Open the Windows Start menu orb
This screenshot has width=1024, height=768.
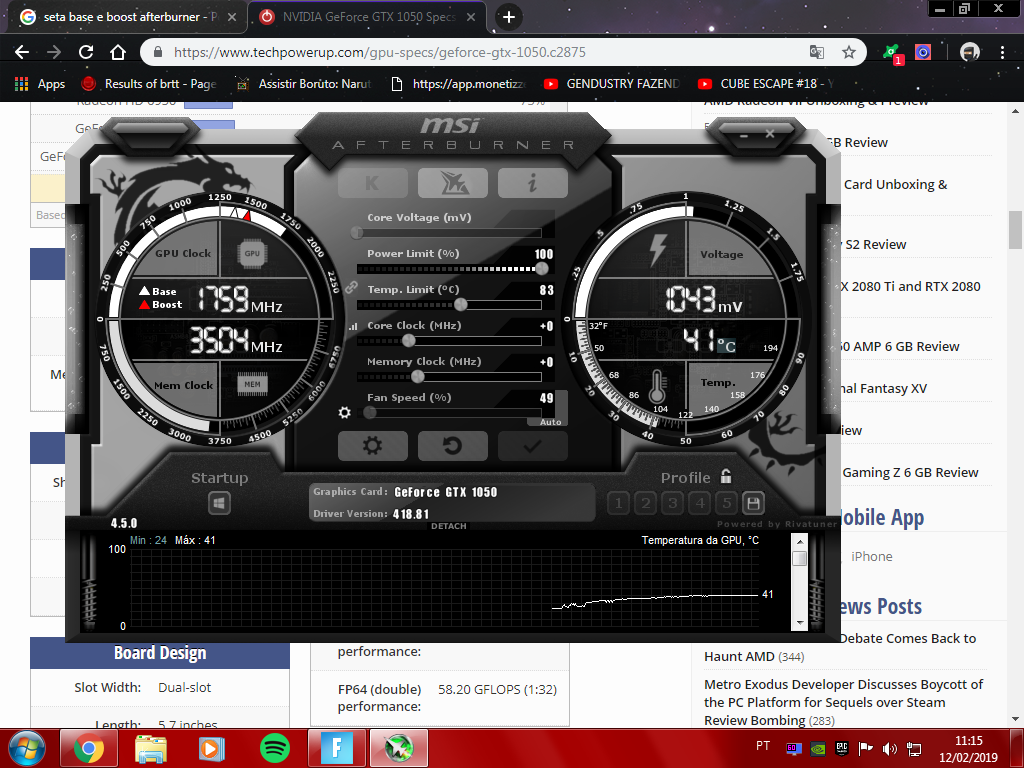coord(27,748)
